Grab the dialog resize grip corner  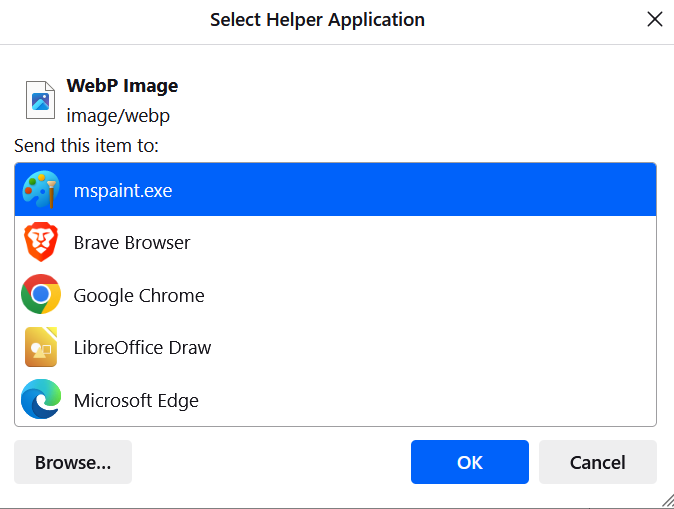pos(668,501)
